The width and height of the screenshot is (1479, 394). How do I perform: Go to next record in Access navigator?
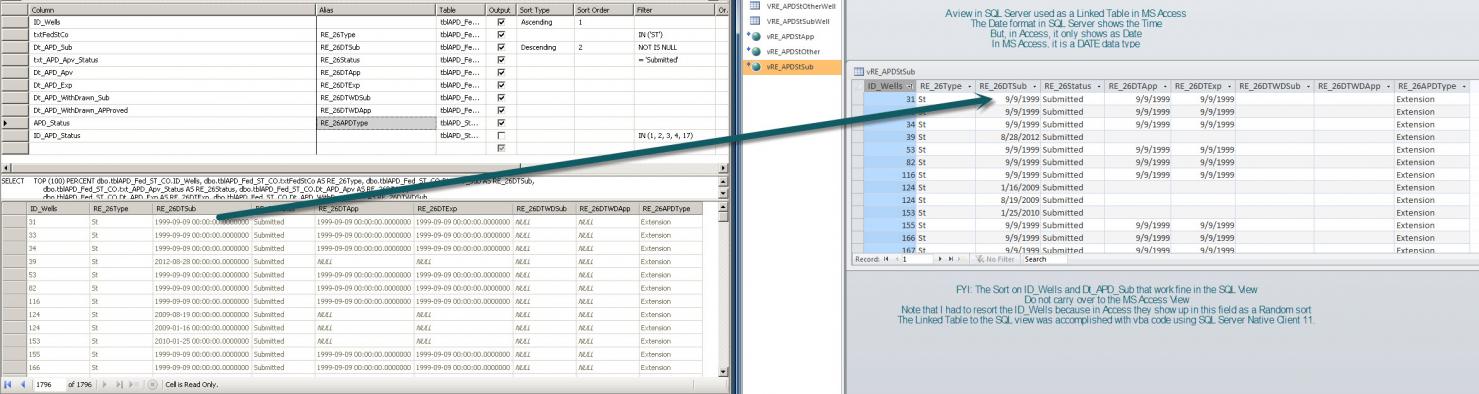tap(940, 259)
